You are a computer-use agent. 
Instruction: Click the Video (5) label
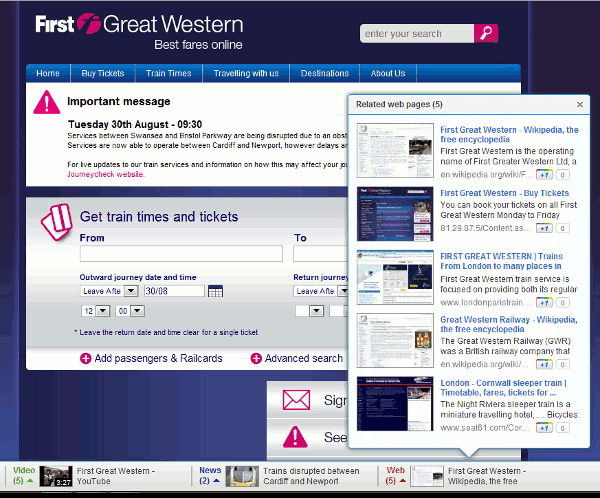[24, 475]
